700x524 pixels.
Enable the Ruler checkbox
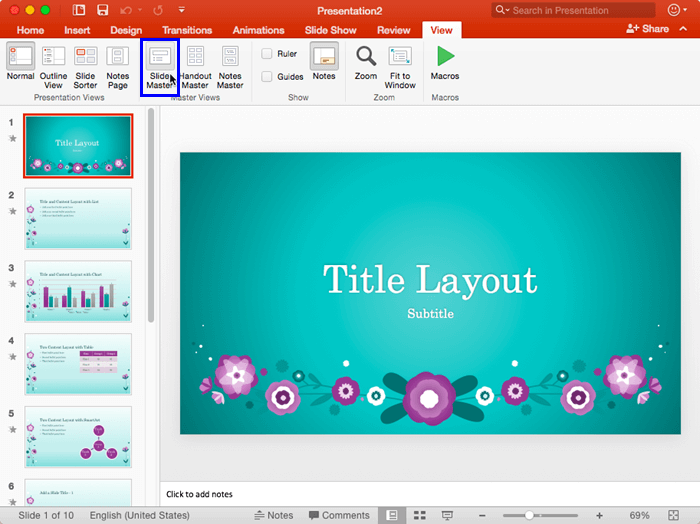click(267, 54)
